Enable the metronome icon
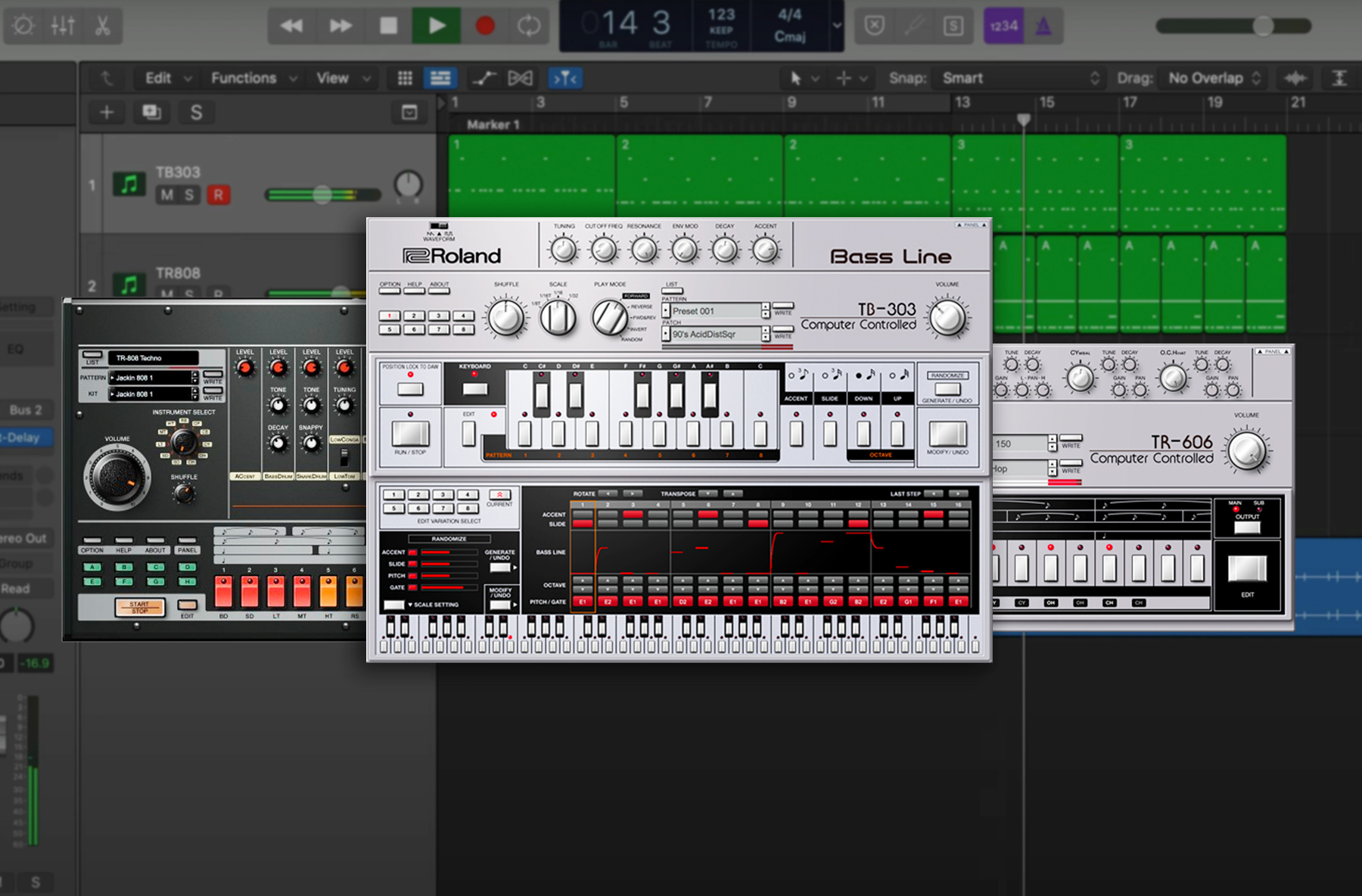 point(1043,25)
